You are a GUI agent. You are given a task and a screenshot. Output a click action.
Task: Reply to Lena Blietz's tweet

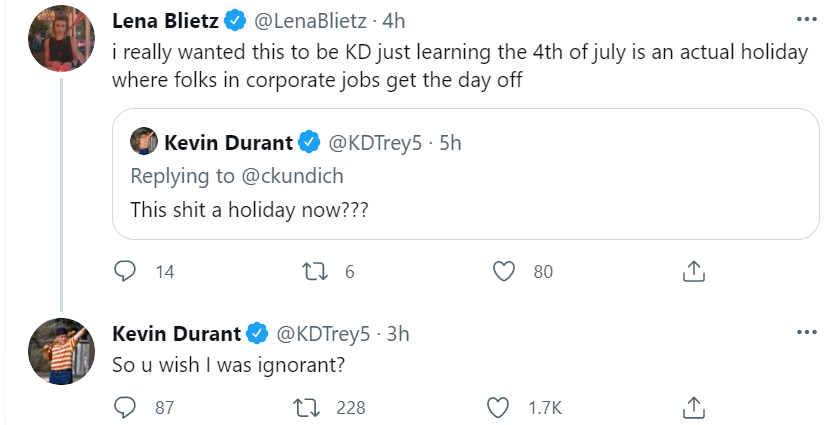(125, 271)
